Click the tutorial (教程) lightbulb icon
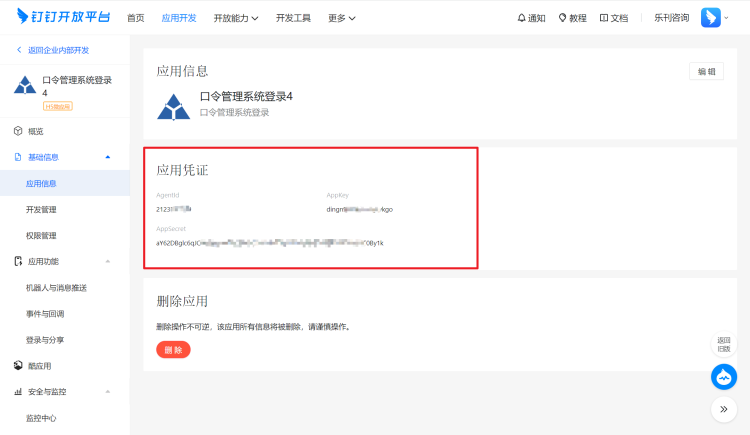 pos(563,18)
